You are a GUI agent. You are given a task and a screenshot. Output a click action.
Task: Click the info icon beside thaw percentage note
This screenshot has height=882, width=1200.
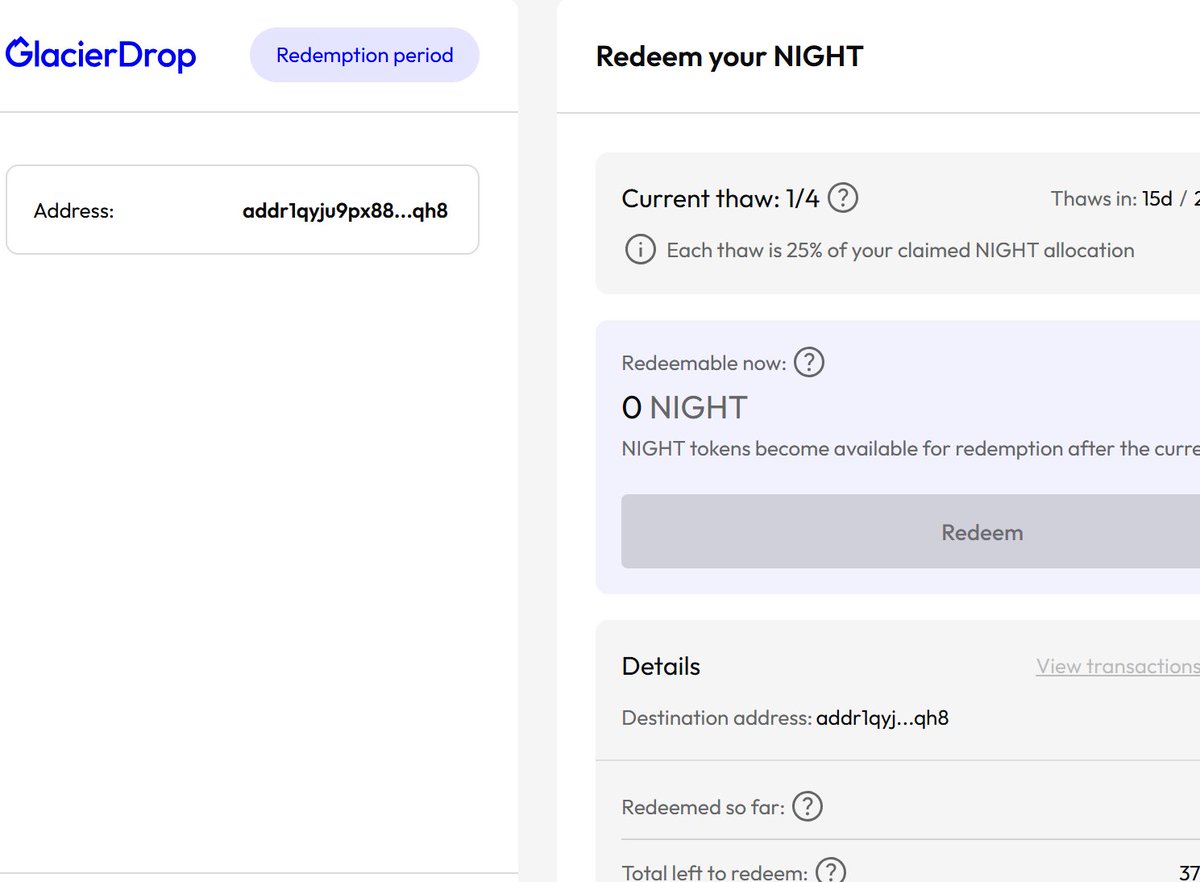(x=639, y=250)
